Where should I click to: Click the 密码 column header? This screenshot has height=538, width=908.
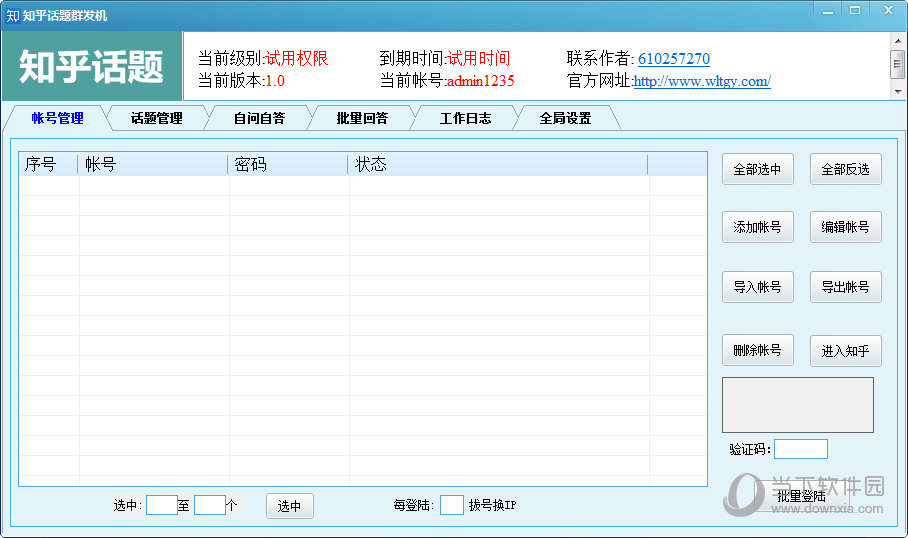point(287,164)
